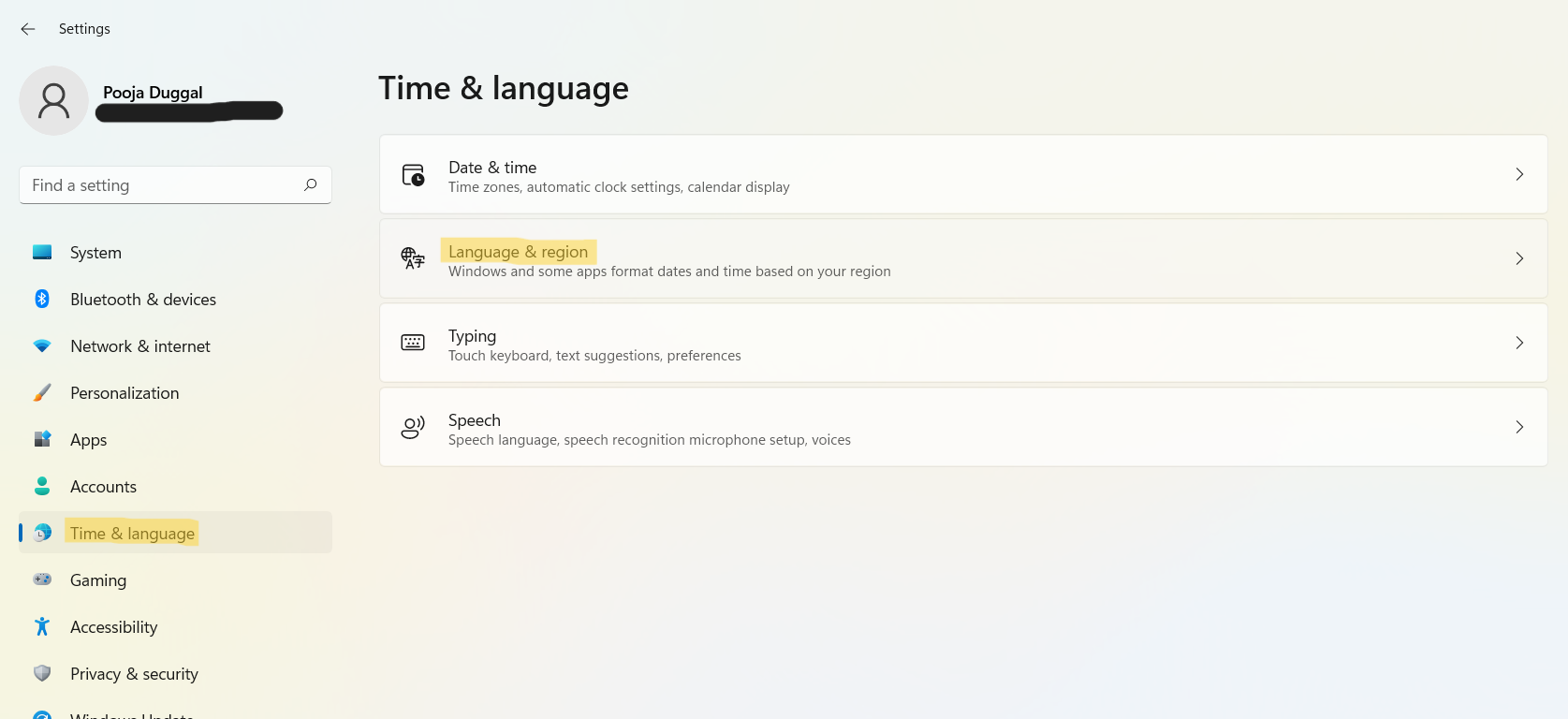1568x719 pixels.
Task: Open Speech settings chevron arrow
Action: coord(1518,427)
